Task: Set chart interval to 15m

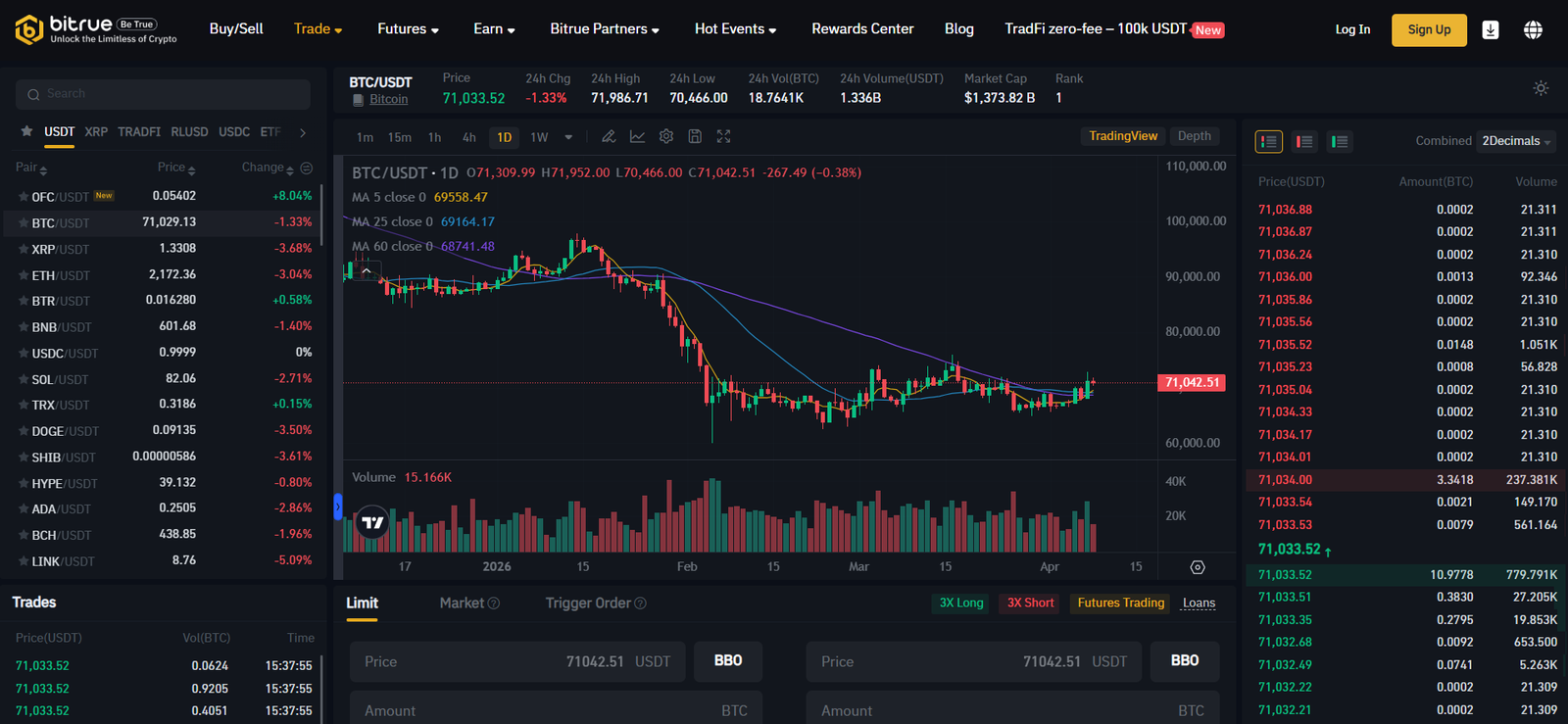Action: pos(399,137)
